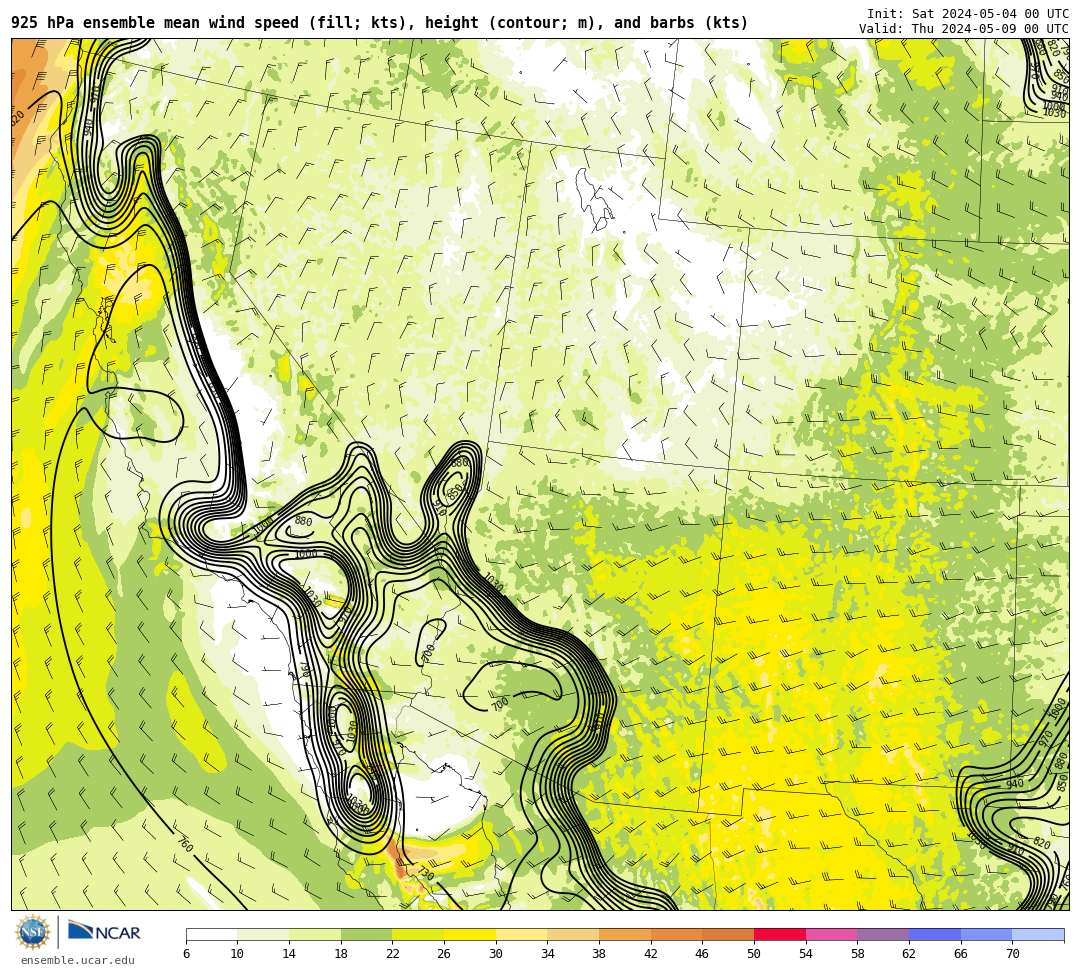Viewport: 1080px width, 973px height.
Task: Click the colorbar tick label 38
Action: [x=599, y=954]
